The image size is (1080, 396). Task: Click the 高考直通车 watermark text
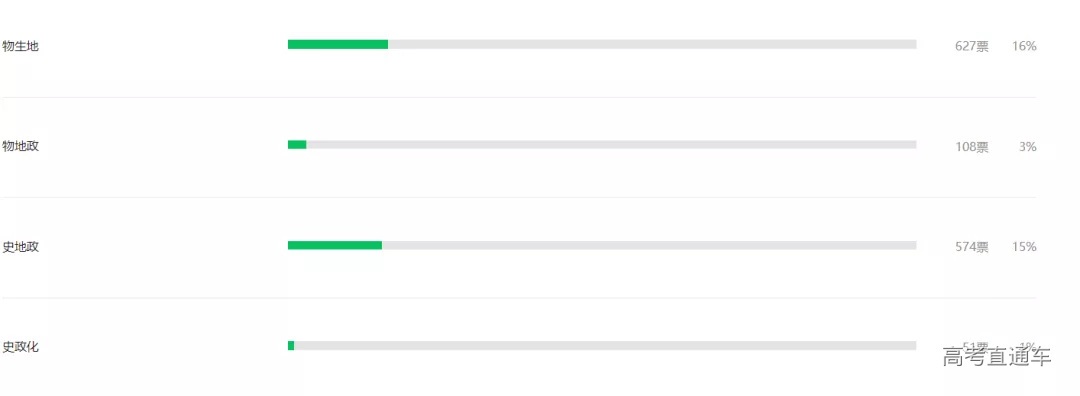pos(997,355)
